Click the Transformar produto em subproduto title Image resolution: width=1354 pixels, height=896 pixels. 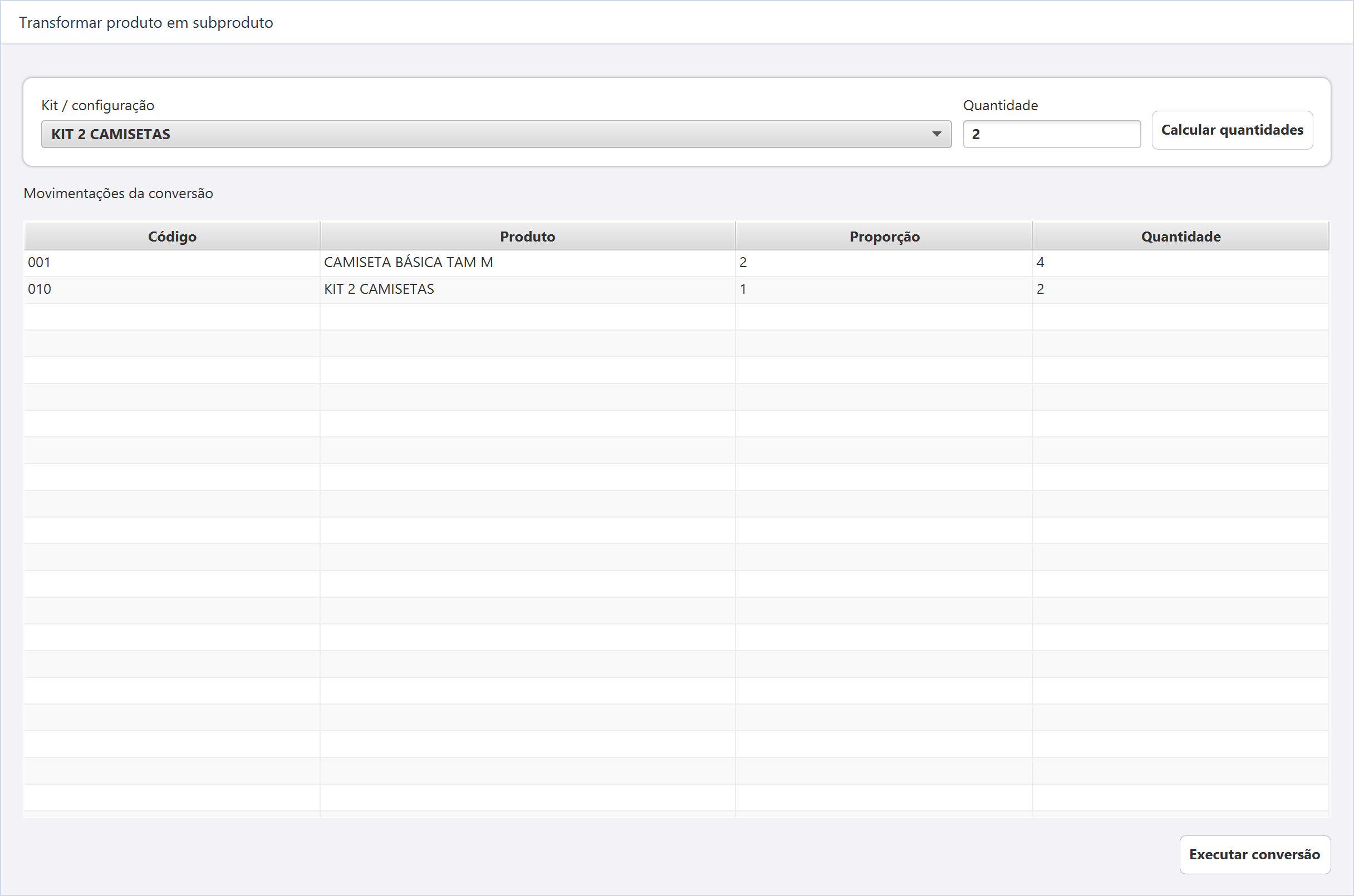pos(146,22)
